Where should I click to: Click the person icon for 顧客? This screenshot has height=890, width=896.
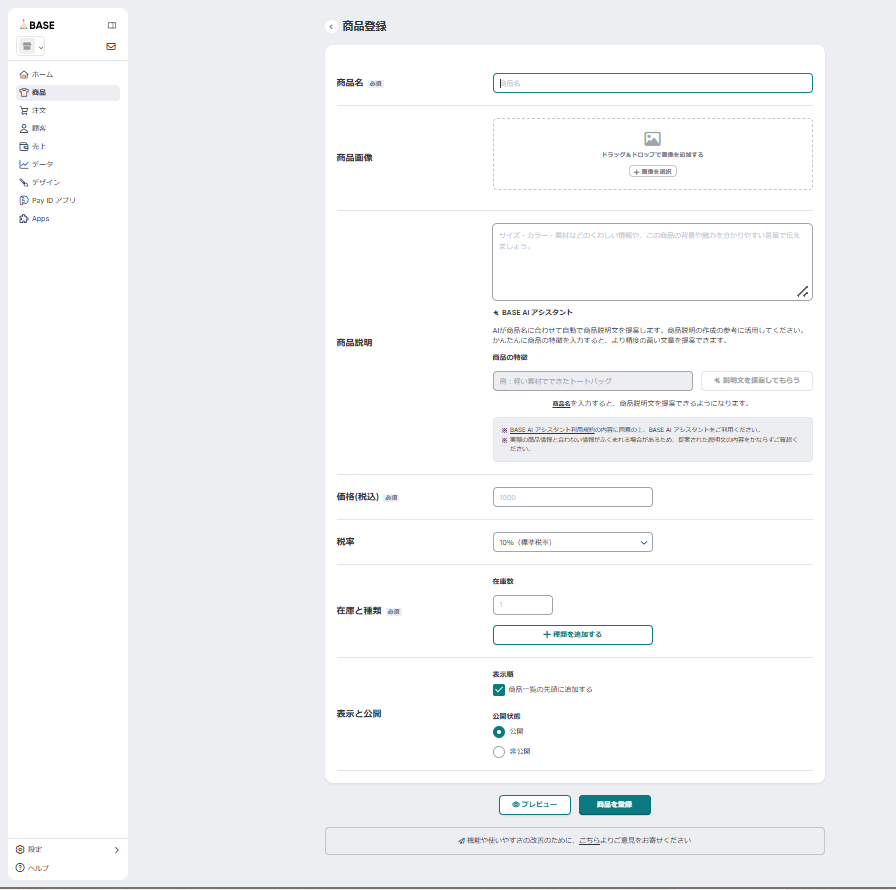(x=24, y=129)
